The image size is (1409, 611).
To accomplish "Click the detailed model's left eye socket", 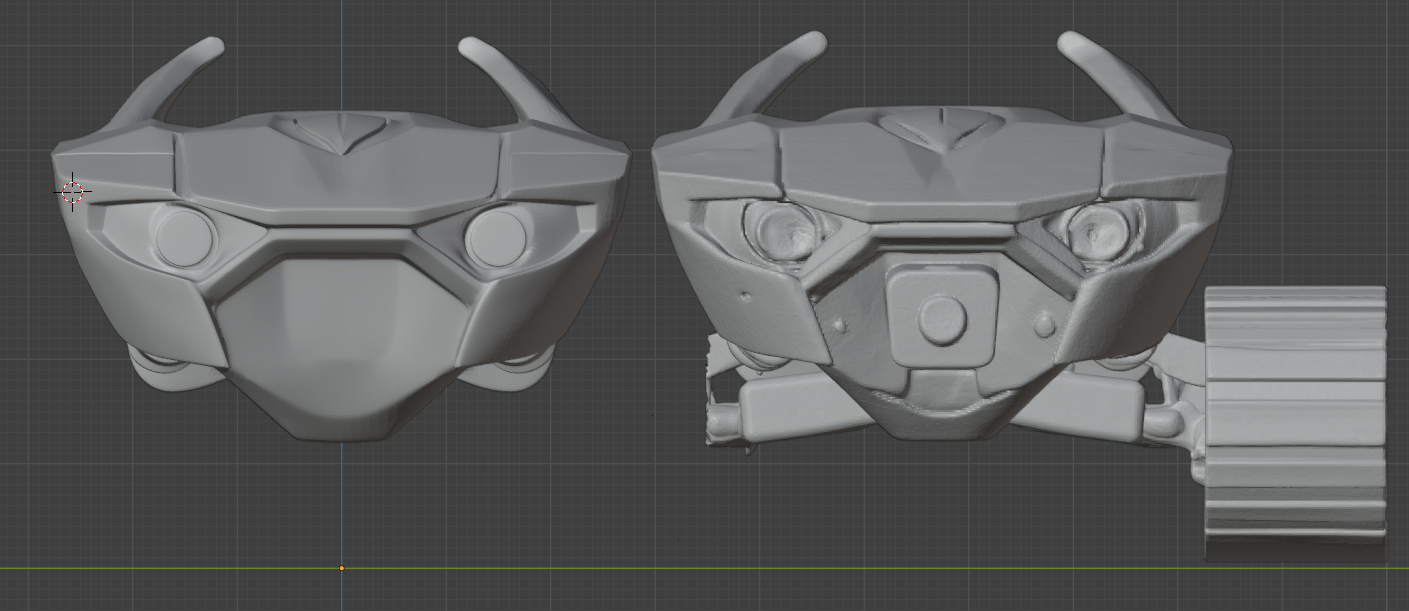I will 786,232.
